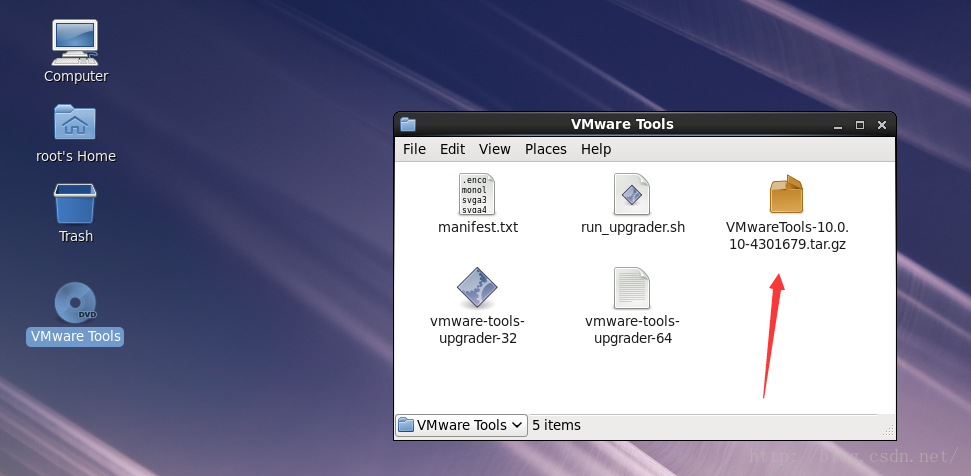Open the Computer desktop icon
The image size is (971, 476).
75,42
